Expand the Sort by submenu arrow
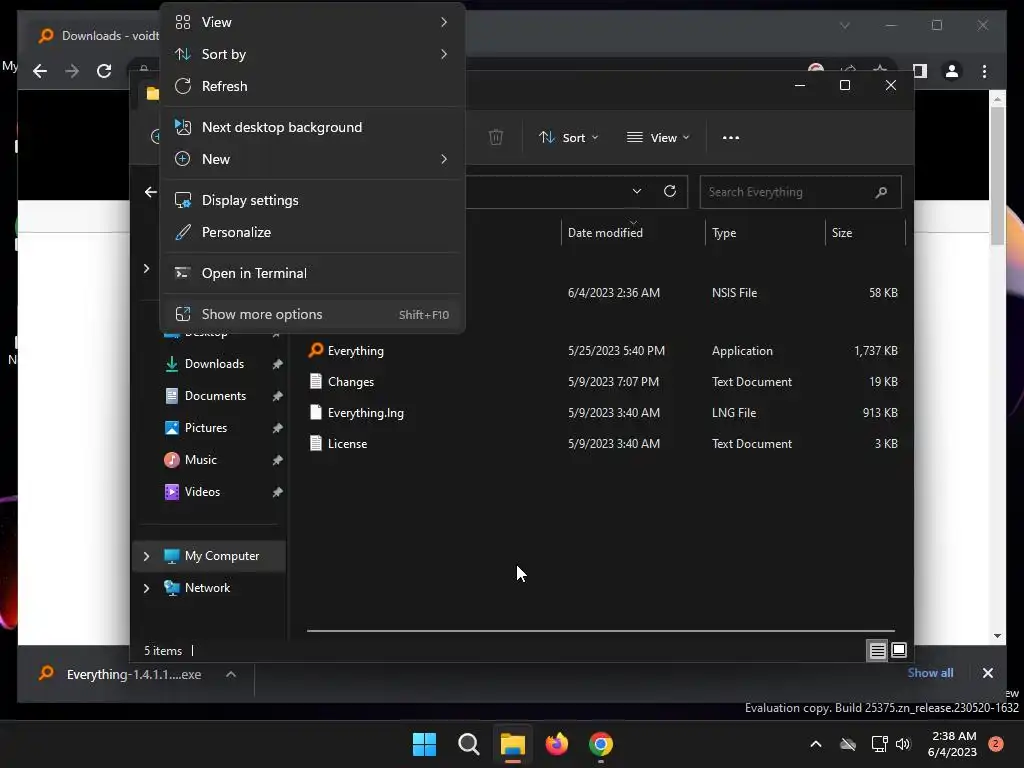The height and width of the screenshot is (768, 1024). point(444,54)
